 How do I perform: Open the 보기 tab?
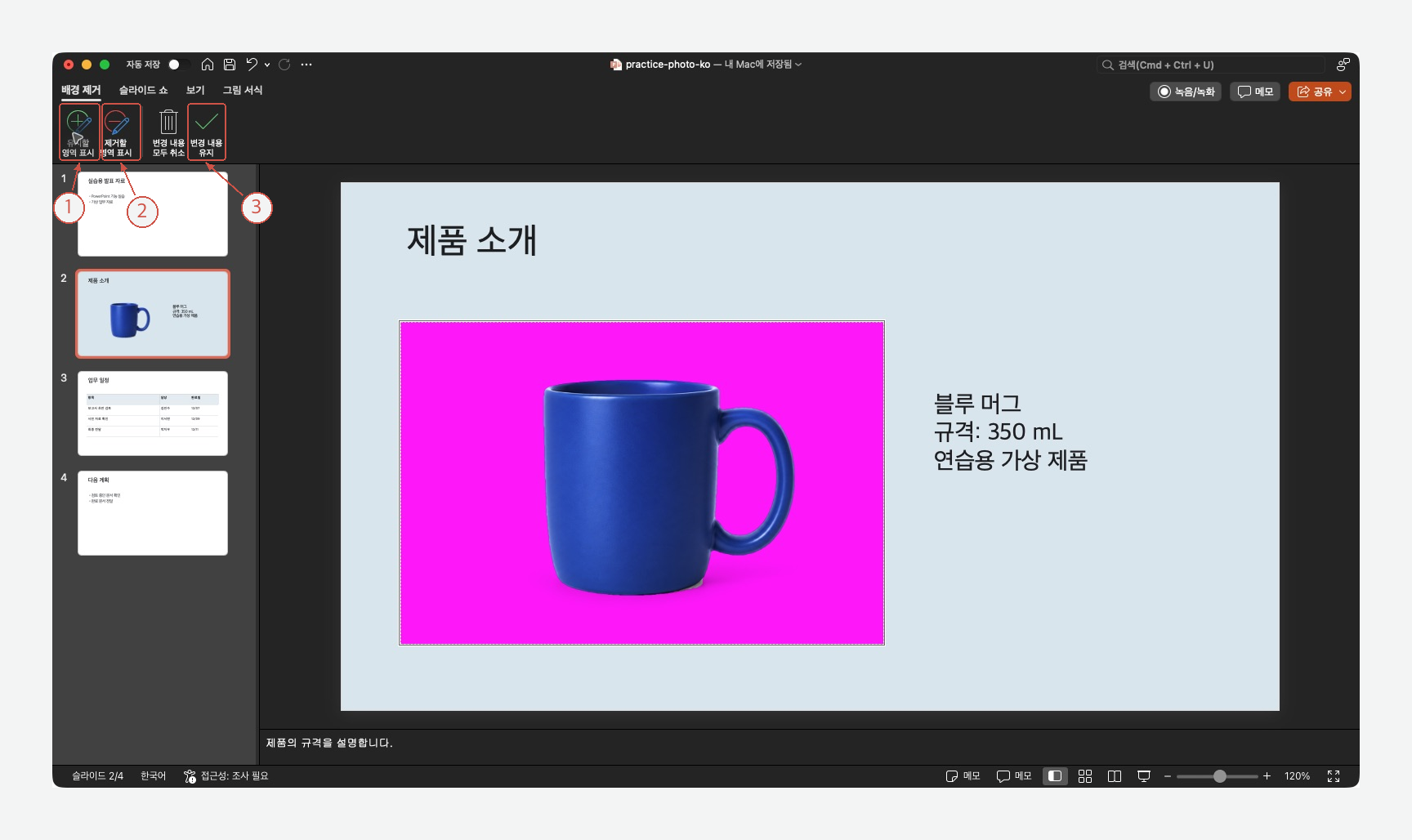pos(195,90)
